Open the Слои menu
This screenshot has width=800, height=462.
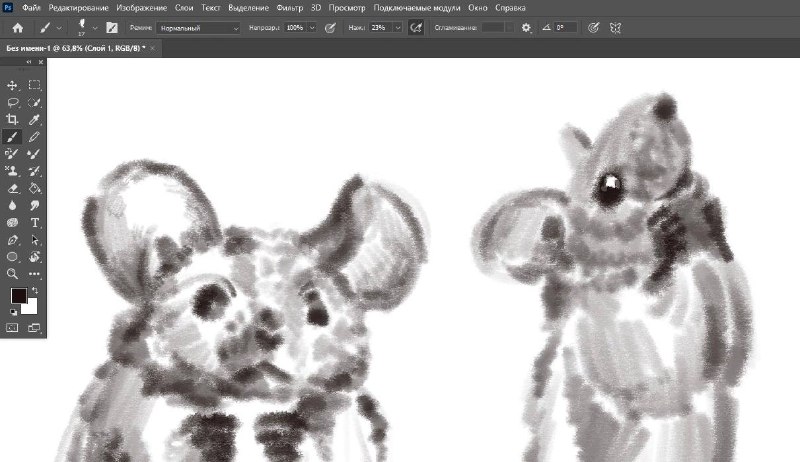184,7
